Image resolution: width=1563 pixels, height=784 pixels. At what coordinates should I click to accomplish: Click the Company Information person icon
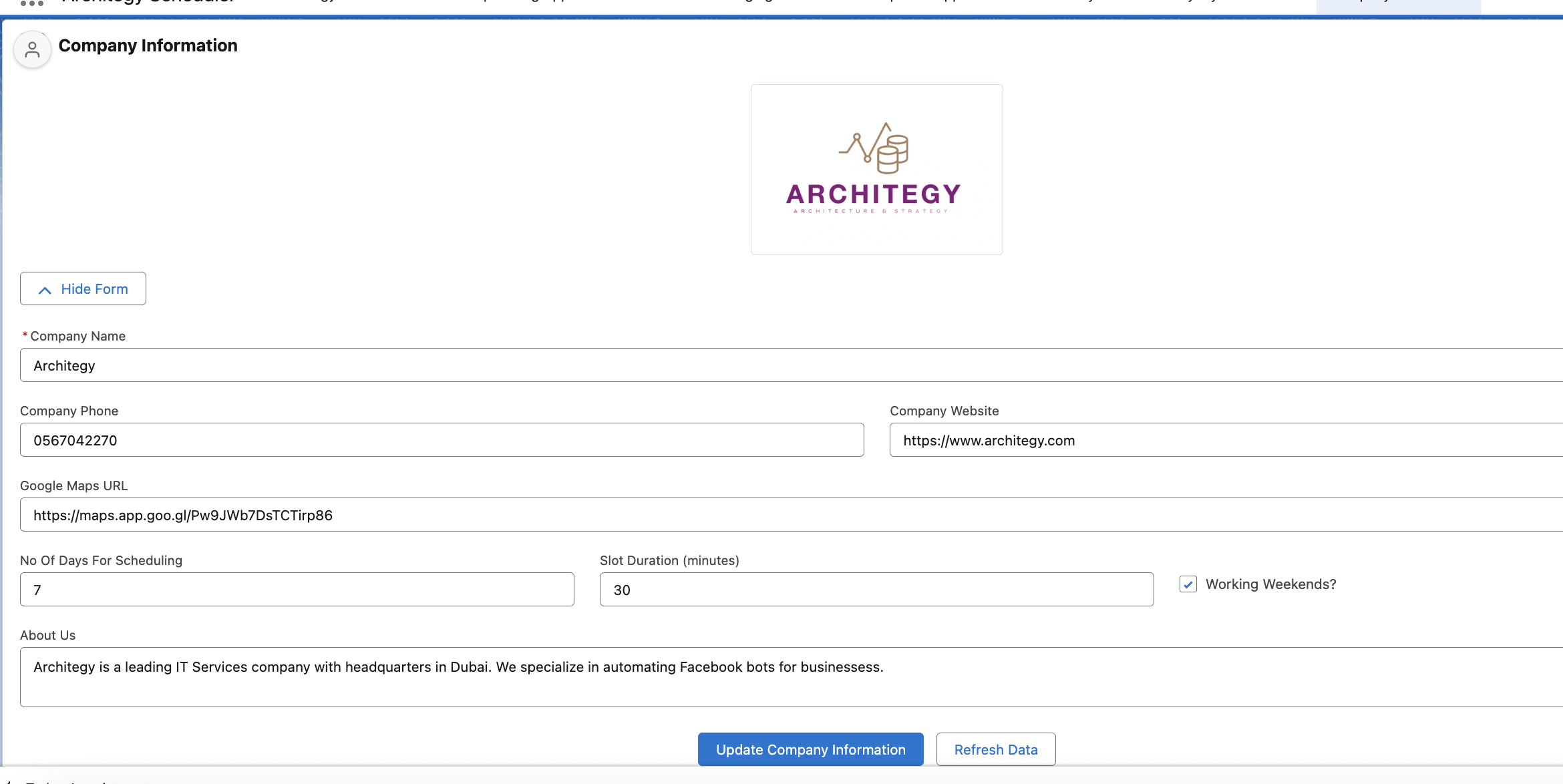pos(32,50)
